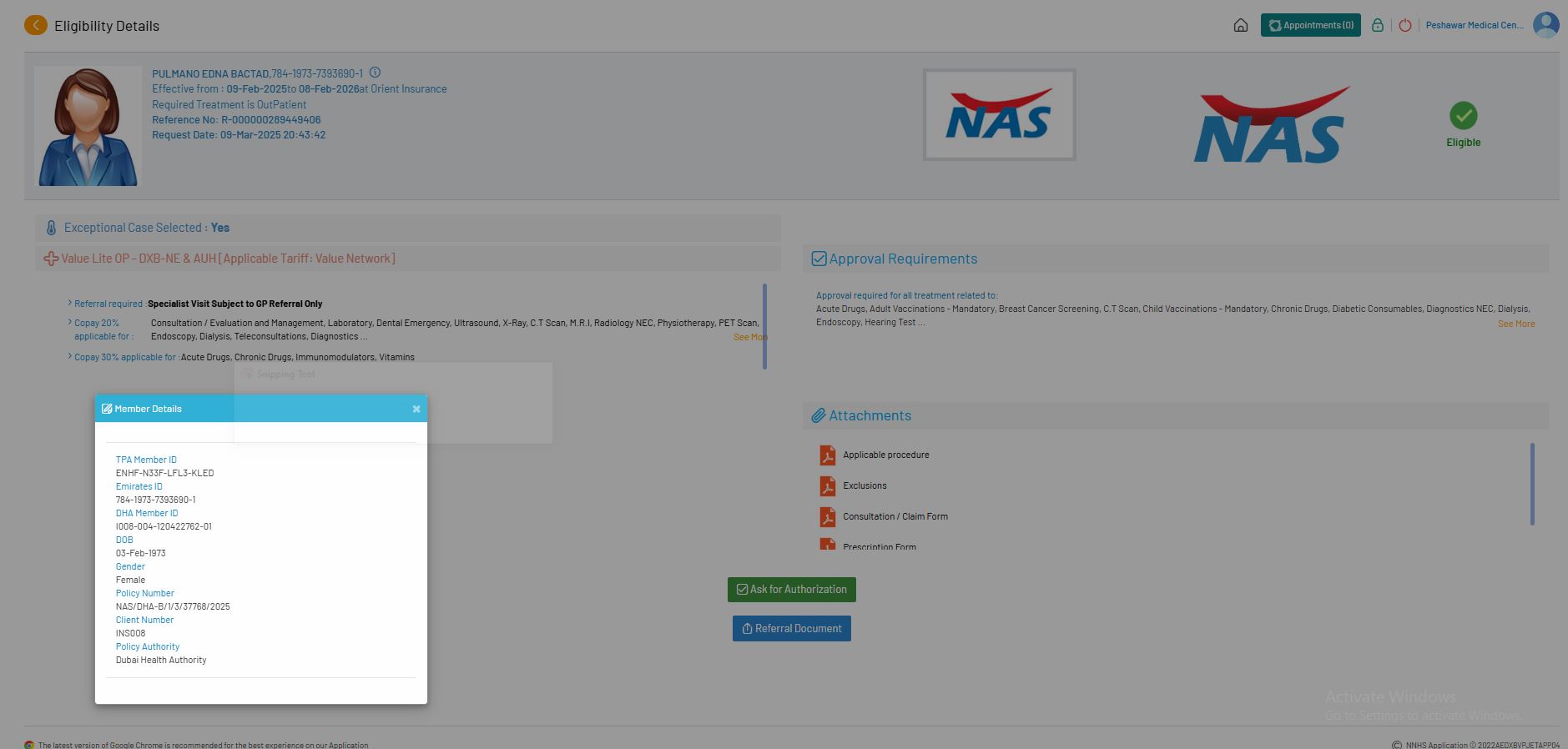The height and width of the screenshot is (749, 1568).
Task: Close the Member Details popup
Action: click(416, 409)
